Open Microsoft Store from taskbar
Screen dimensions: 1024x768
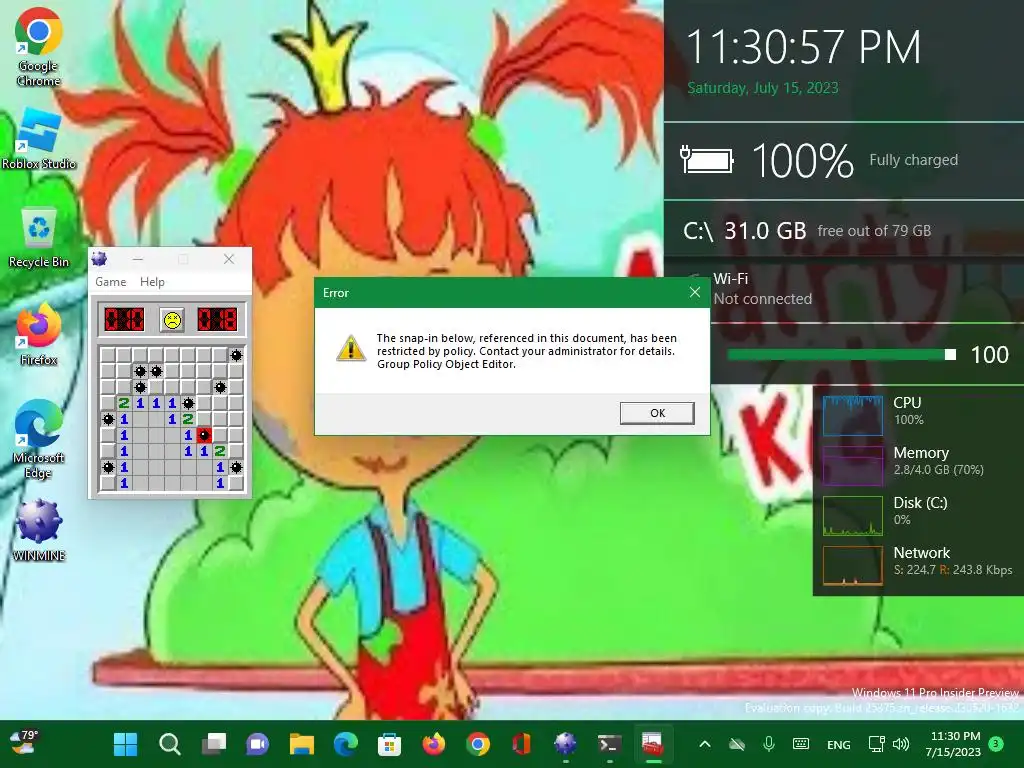(389, 744)
